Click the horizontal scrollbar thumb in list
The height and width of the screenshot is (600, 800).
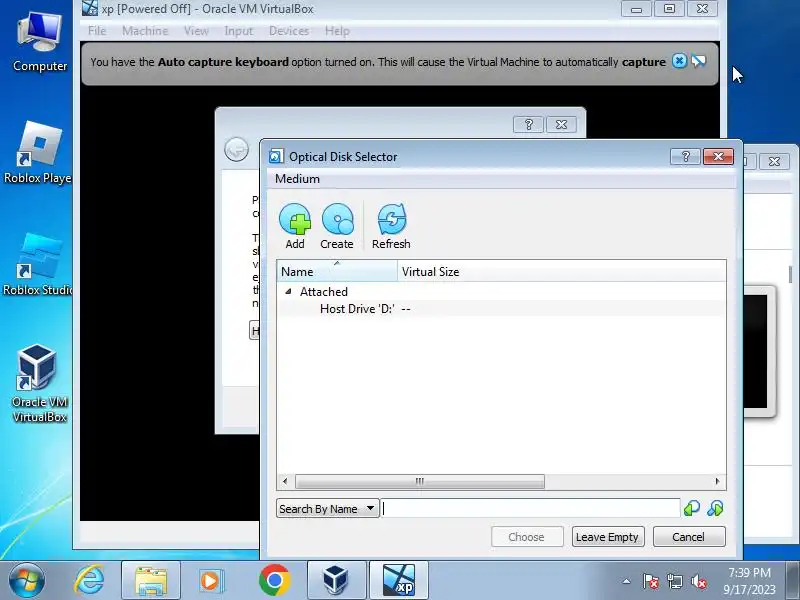(419, 481)
